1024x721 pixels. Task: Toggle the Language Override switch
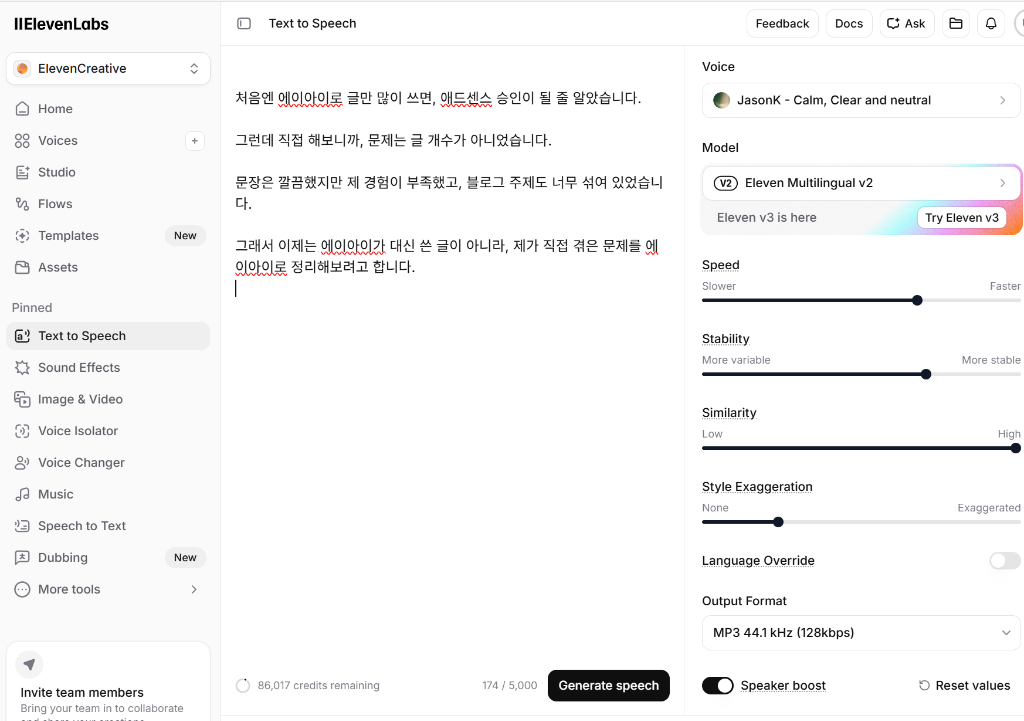pyautogui.click(x=1004, y=560)
